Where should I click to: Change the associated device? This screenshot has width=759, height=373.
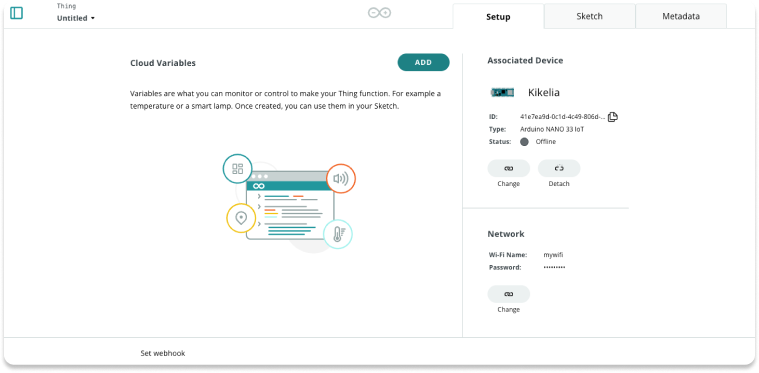click(x=509, y=168)
